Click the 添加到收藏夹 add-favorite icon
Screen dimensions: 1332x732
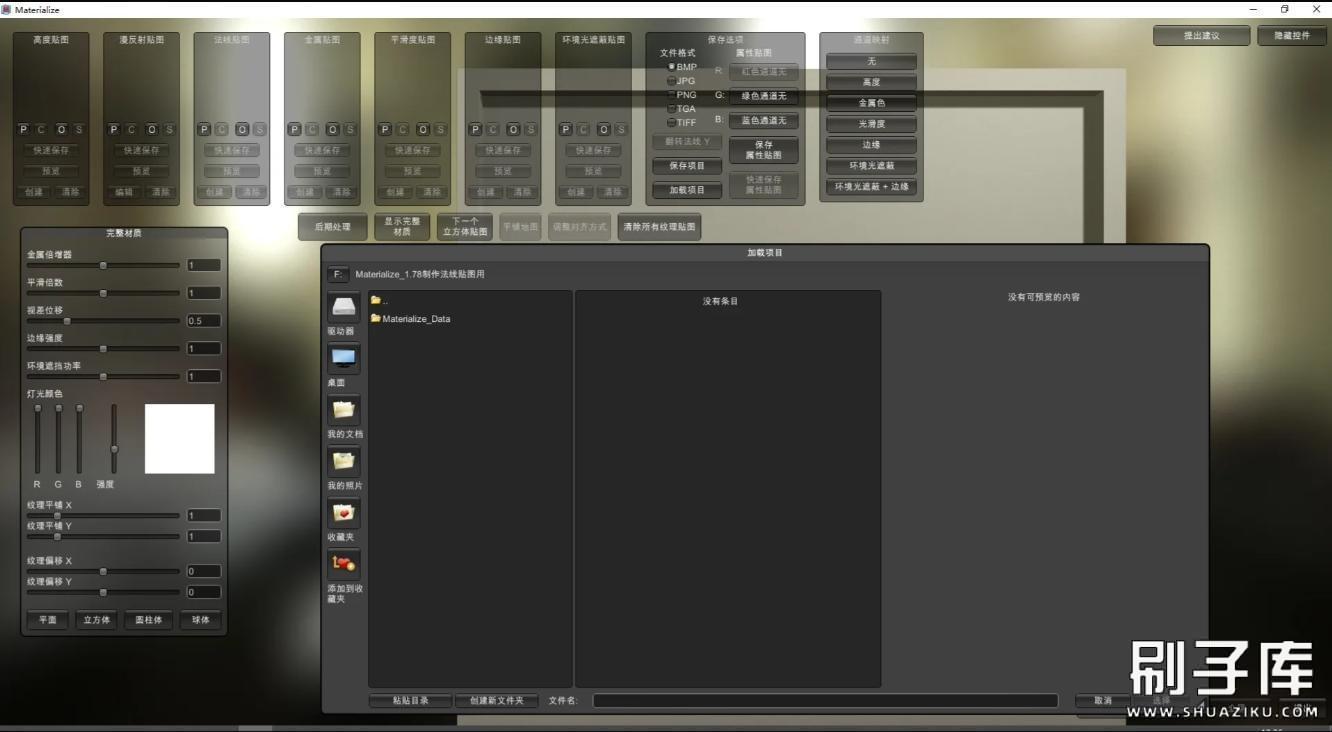[343, 565]
